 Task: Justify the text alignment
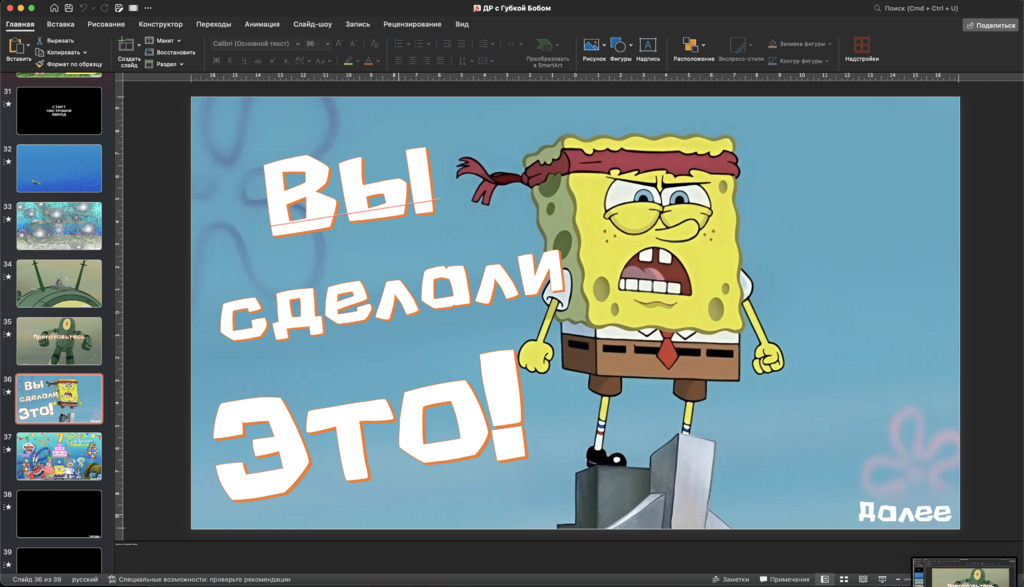(441, 61)
